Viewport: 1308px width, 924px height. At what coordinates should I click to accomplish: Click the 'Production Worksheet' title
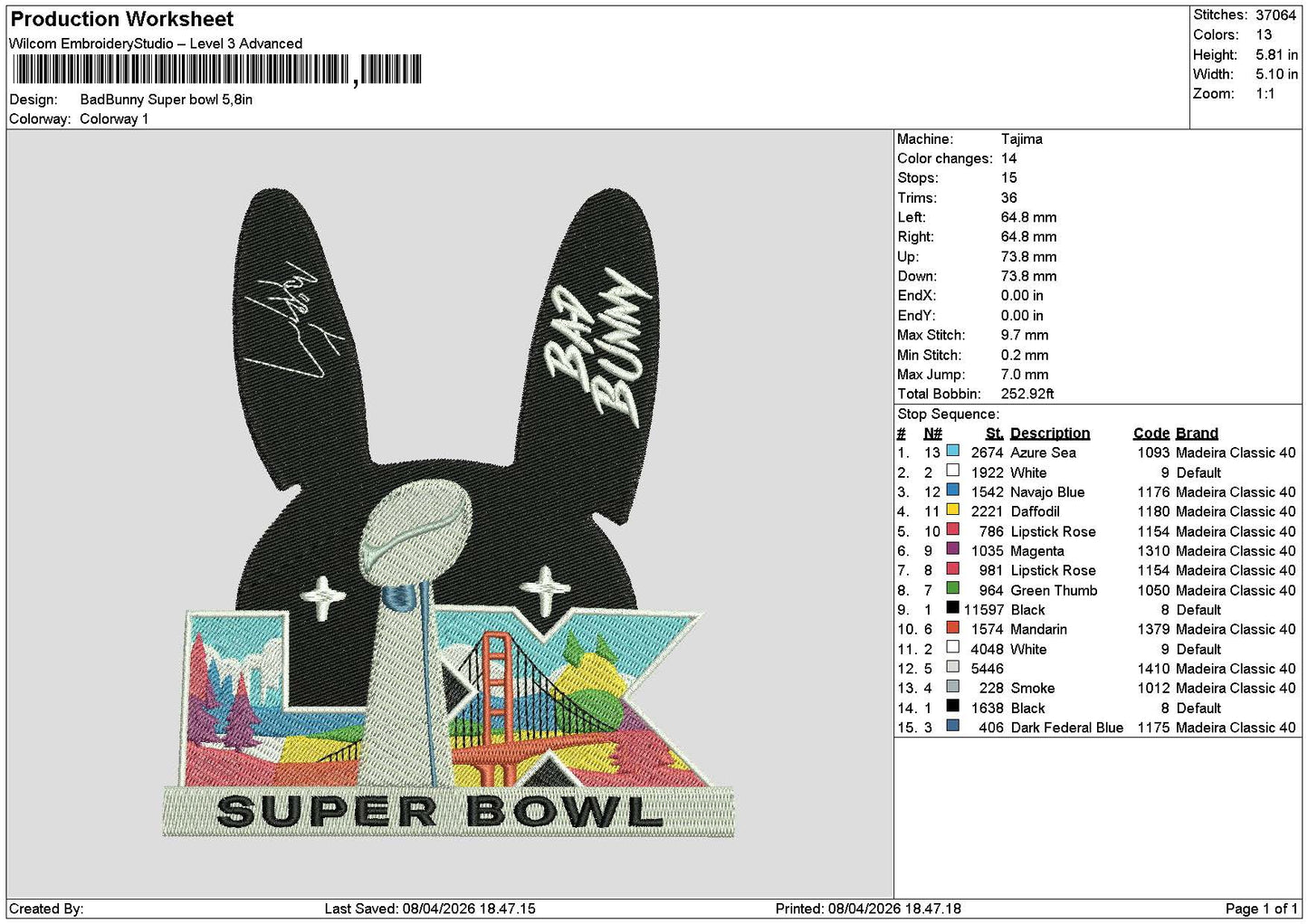pyautogui.click(x=122, y=19)
